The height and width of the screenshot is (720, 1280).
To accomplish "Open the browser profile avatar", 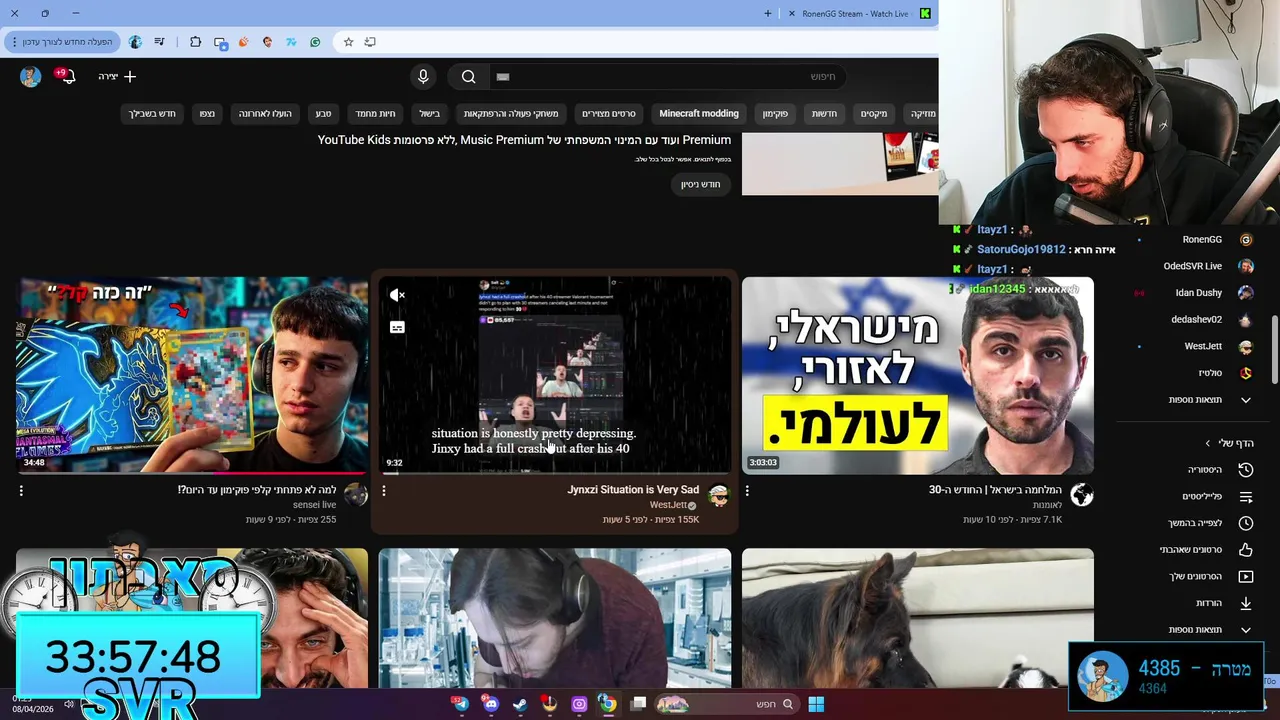I will click(135, 42).
